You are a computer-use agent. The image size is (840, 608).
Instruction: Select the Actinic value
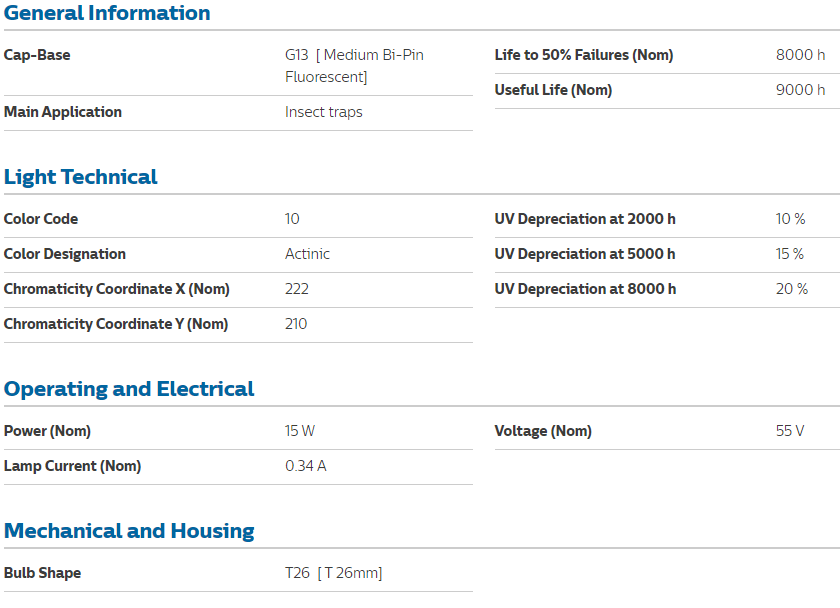[307, 254]
